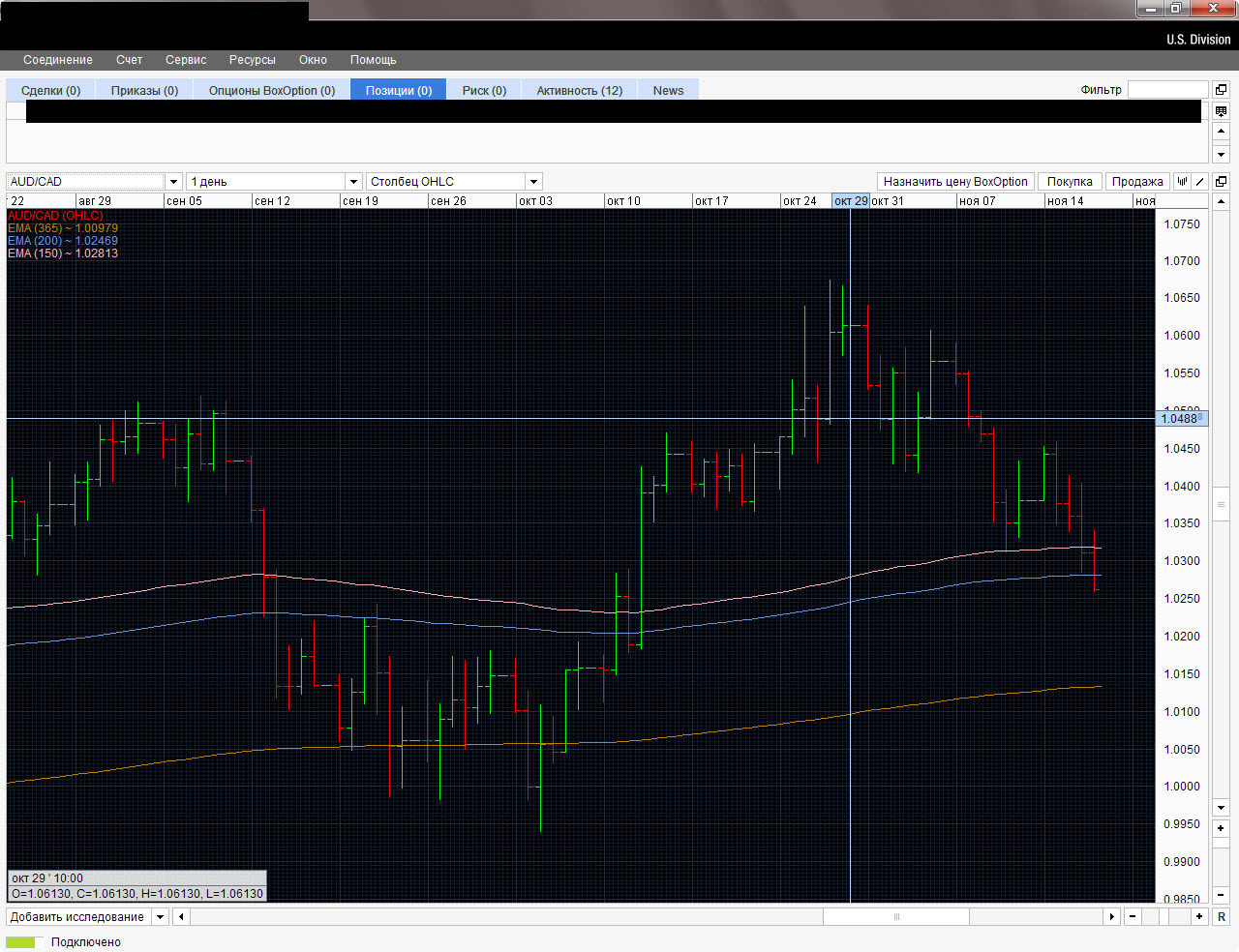Click the vertical zoom slider track
The image size is (1239, 952).
[x=1221, y=861]
